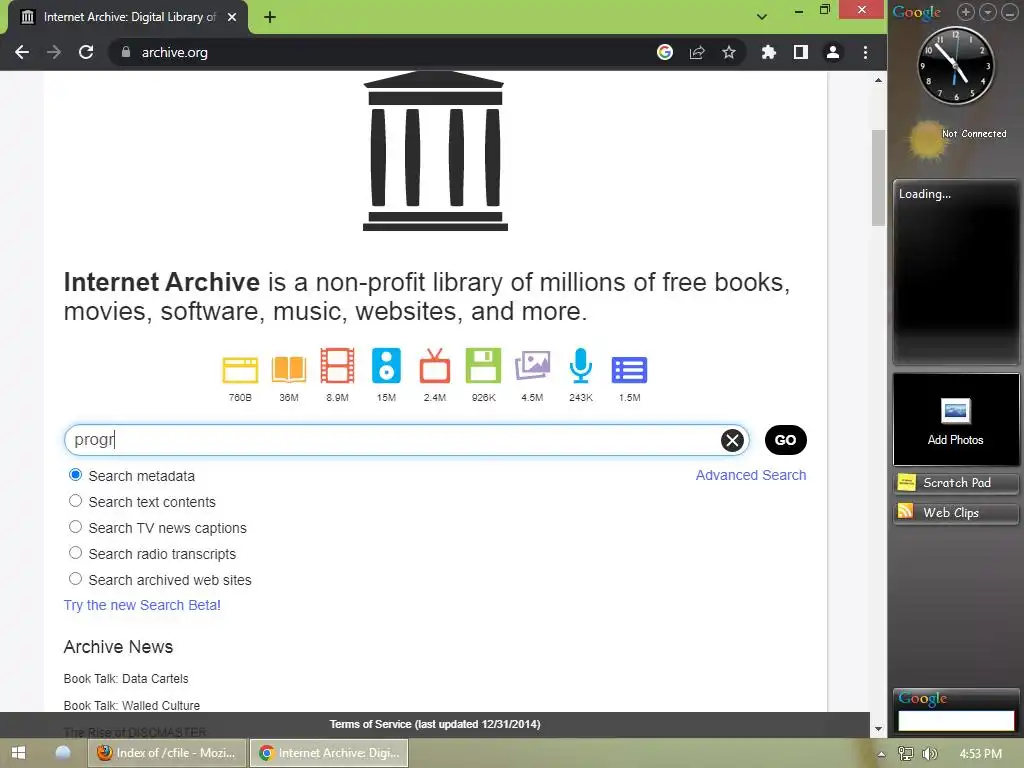Click page scrollbar down arrow
The height and width of the screenshot is (768, 1024).
[878, 728]
